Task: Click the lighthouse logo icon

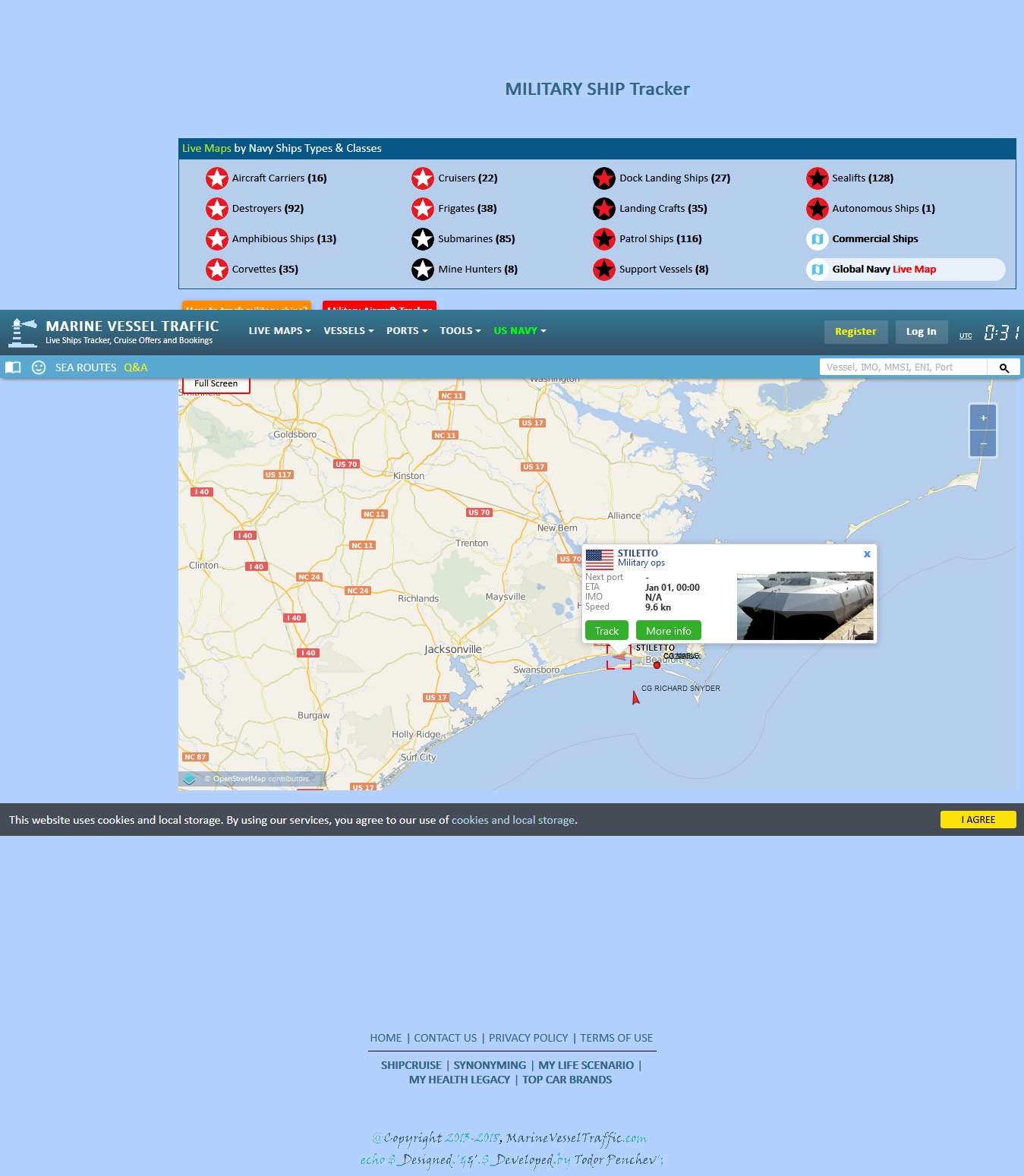Action: [23, 333]
